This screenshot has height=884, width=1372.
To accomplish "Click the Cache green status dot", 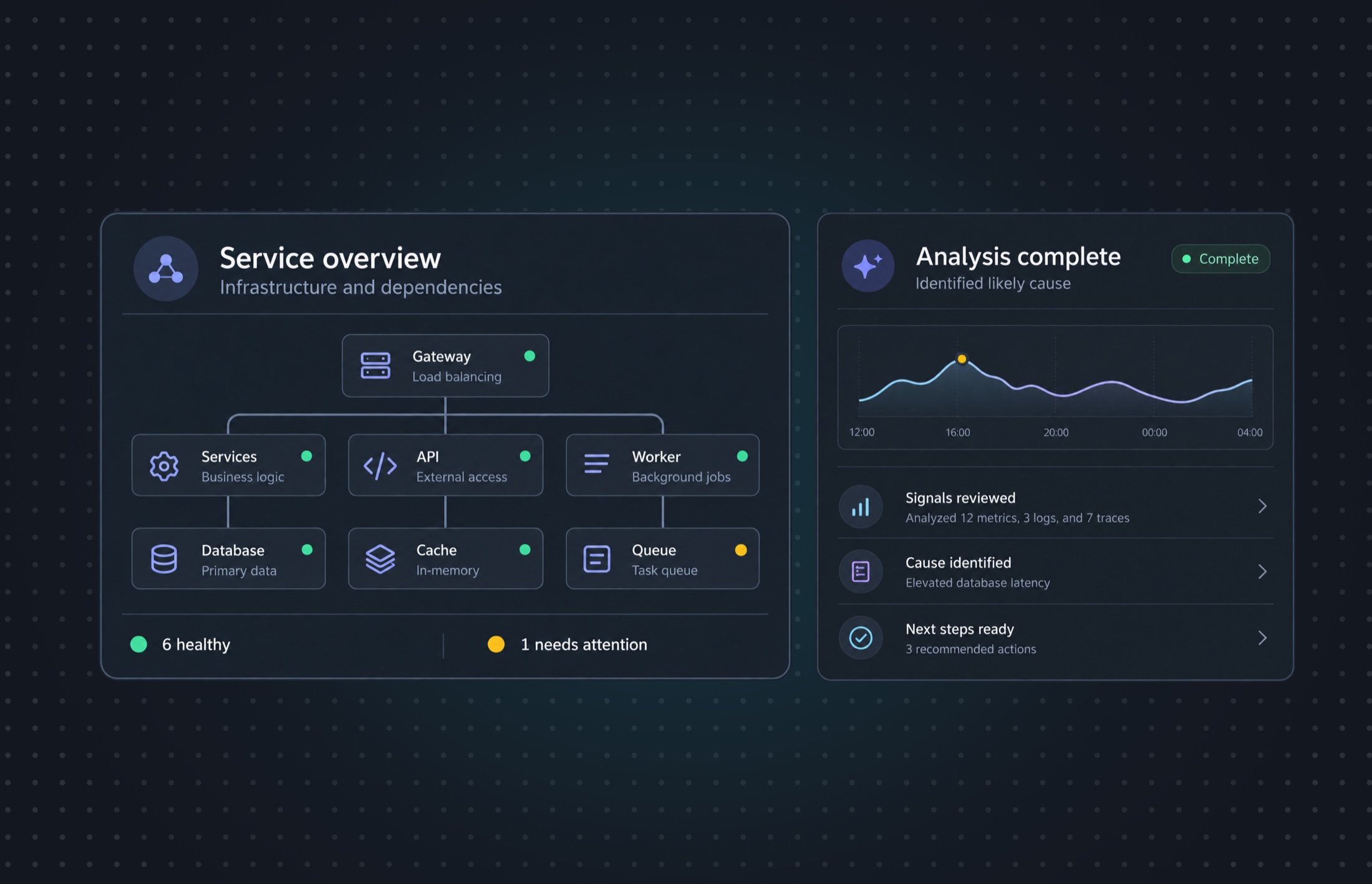I will pyautogui.click(x=525, y=550).
